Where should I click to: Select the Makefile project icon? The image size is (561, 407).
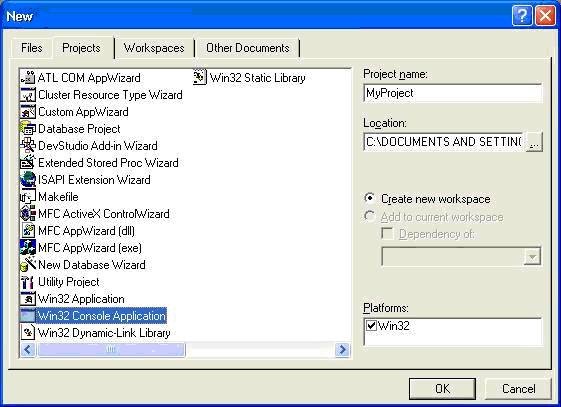coord(28,197)
